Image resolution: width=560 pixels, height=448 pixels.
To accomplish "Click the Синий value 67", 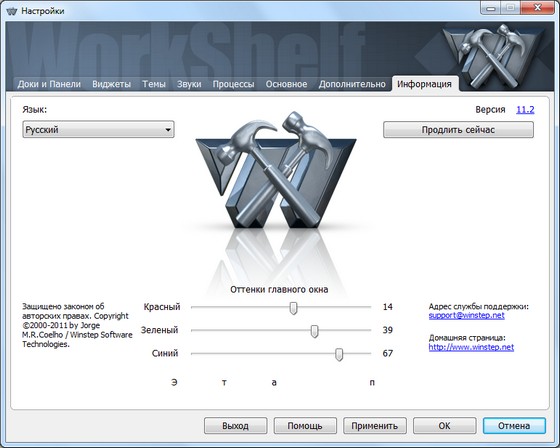I will 388,353.
